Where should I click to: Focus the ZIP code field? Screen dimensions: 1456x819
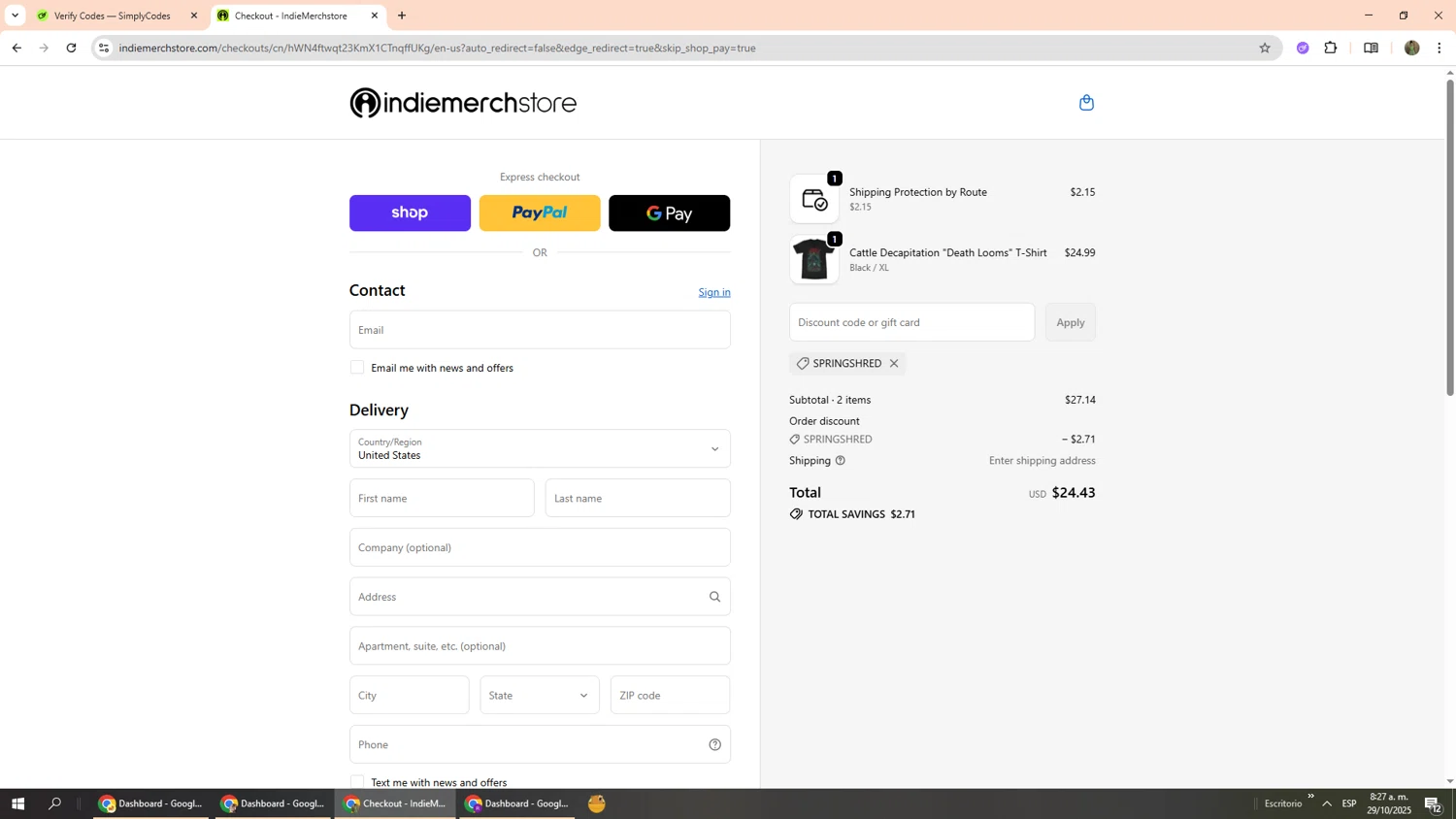(670, 696)
